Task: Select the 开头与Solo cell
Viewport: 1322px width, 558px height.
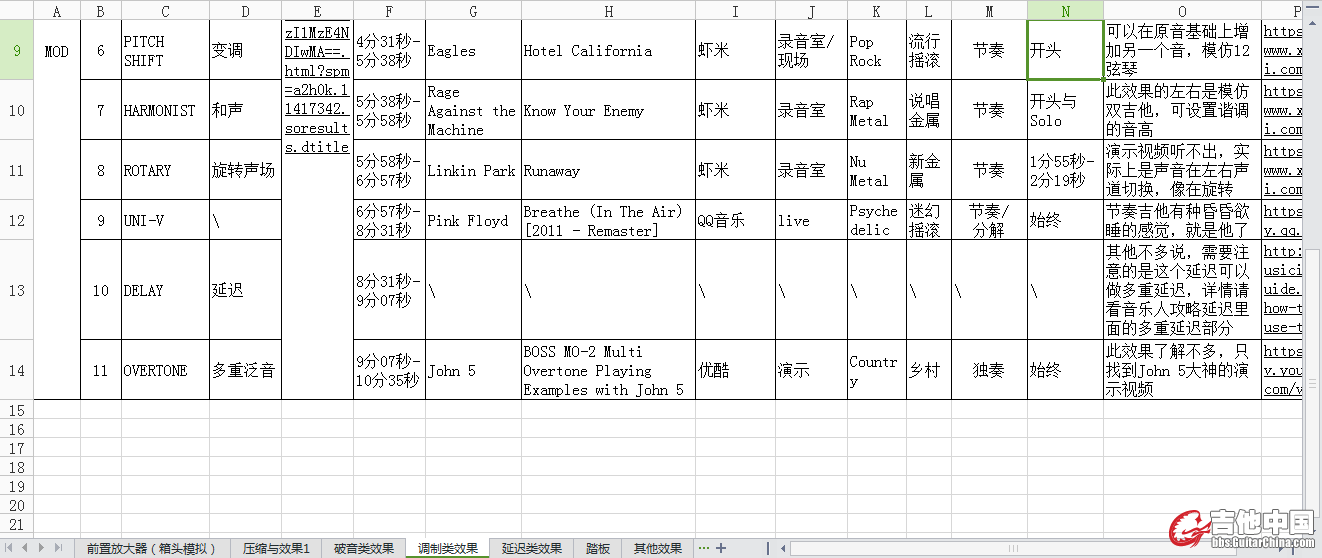Action: [x=1065, y=110]
